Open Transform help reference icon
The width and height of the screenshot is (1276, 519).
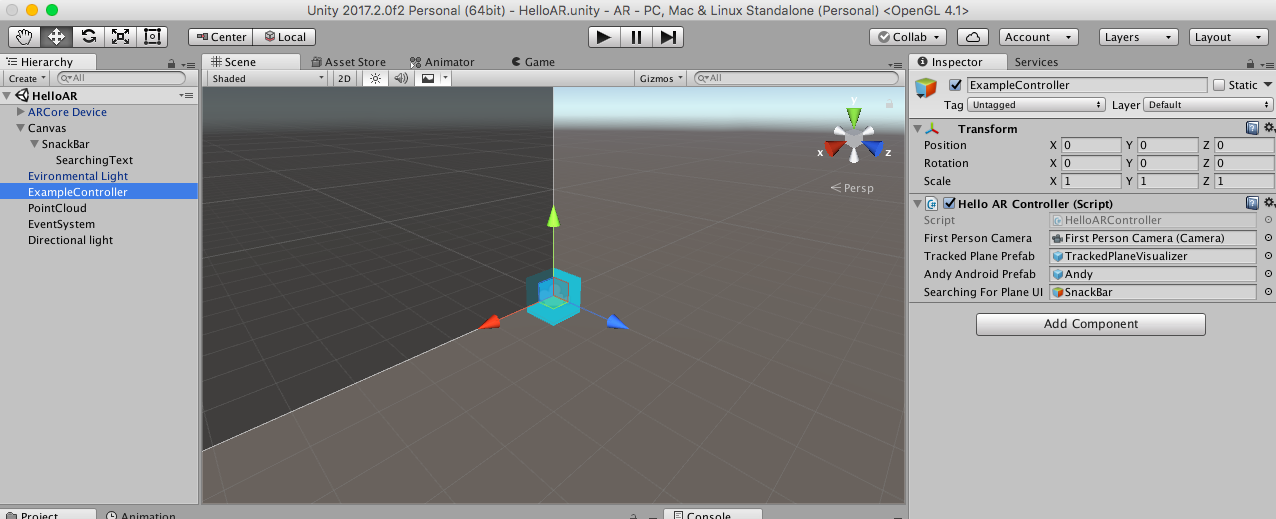[x=1252, y=128]
